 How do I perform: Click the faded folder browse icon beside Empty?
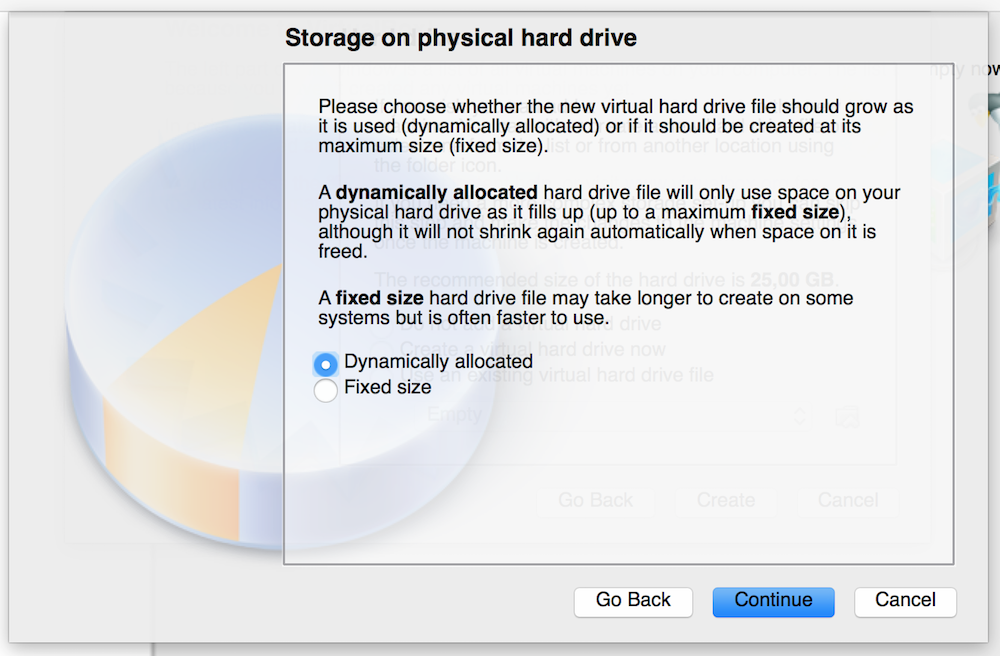pos(847,416)
